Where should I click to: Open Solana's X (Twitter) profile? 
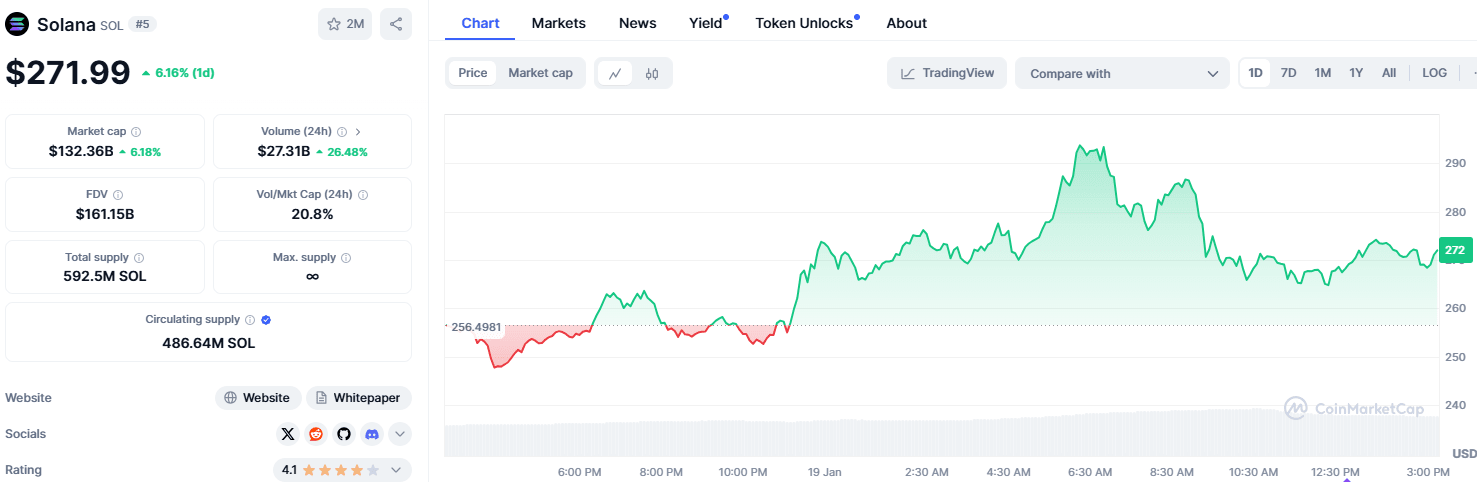point(288,434)
